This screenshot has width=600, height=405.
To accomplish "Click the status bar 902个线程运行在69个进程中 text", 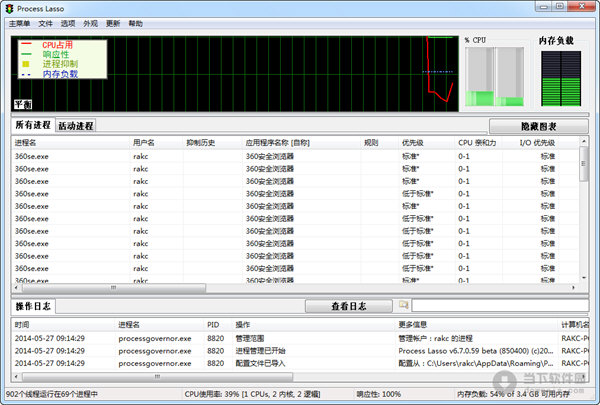I will pyautogui.click(x=52, y=394).
